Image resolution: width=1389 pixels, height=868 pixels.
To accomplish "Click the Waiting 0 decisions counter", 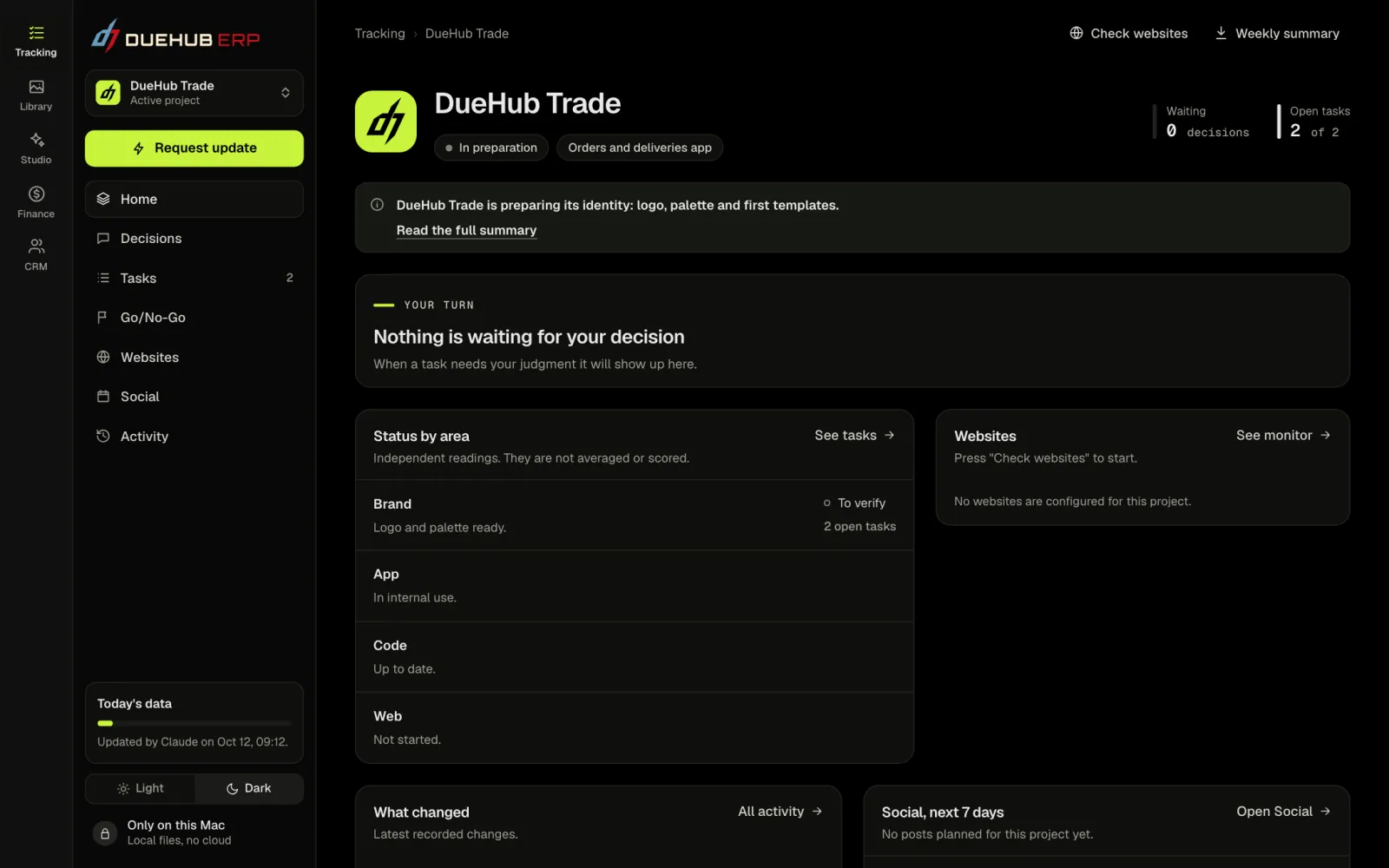I will (x=1202, y=122).
